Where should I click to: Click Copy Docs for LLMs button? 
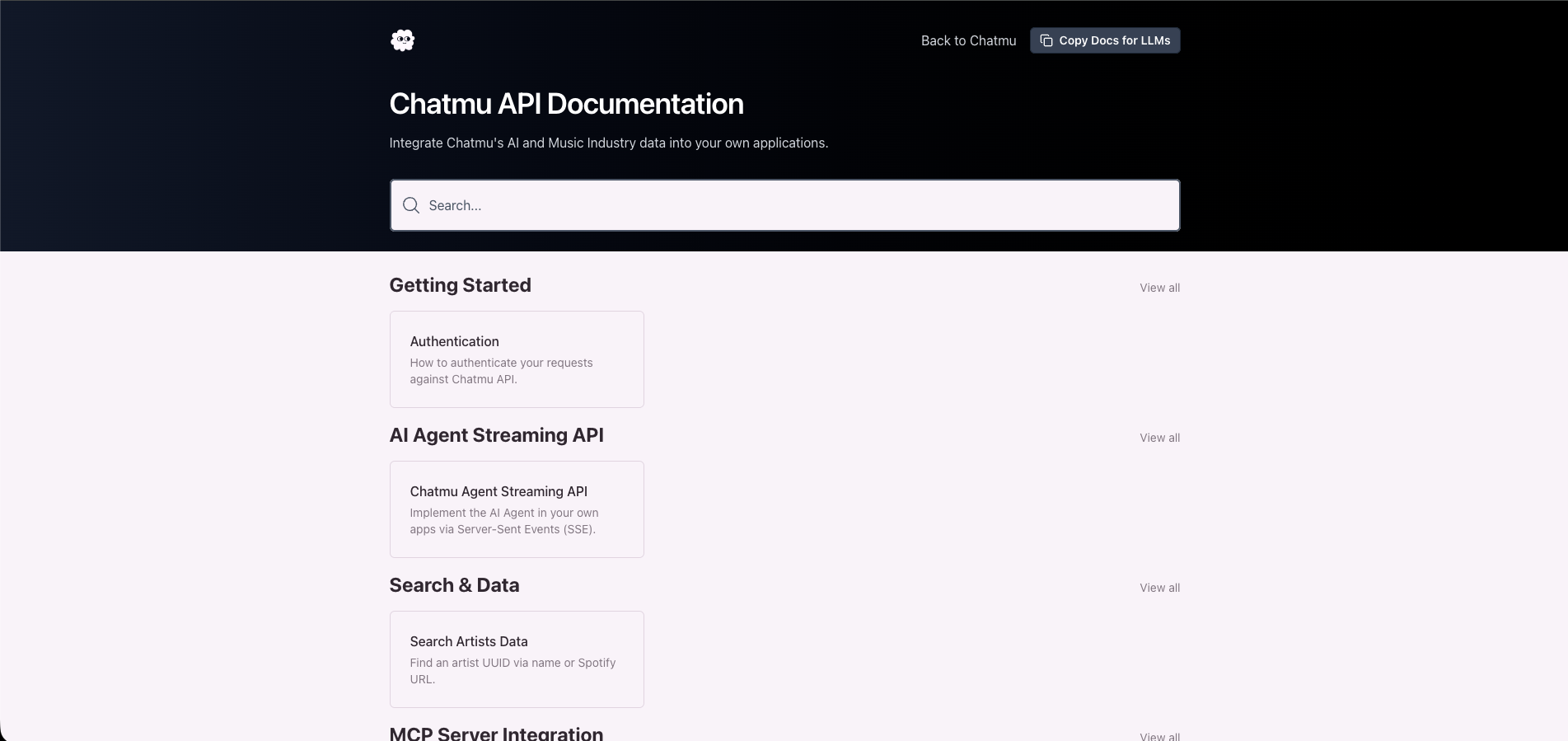[1105, 40]
